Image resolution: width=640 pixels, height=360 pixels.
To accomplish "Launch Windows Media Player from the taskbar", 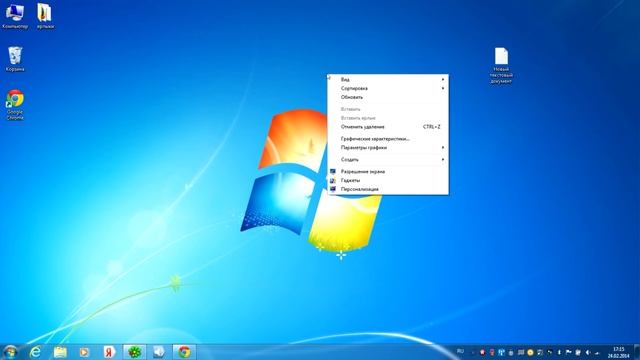I will click(x=84, y=352).
